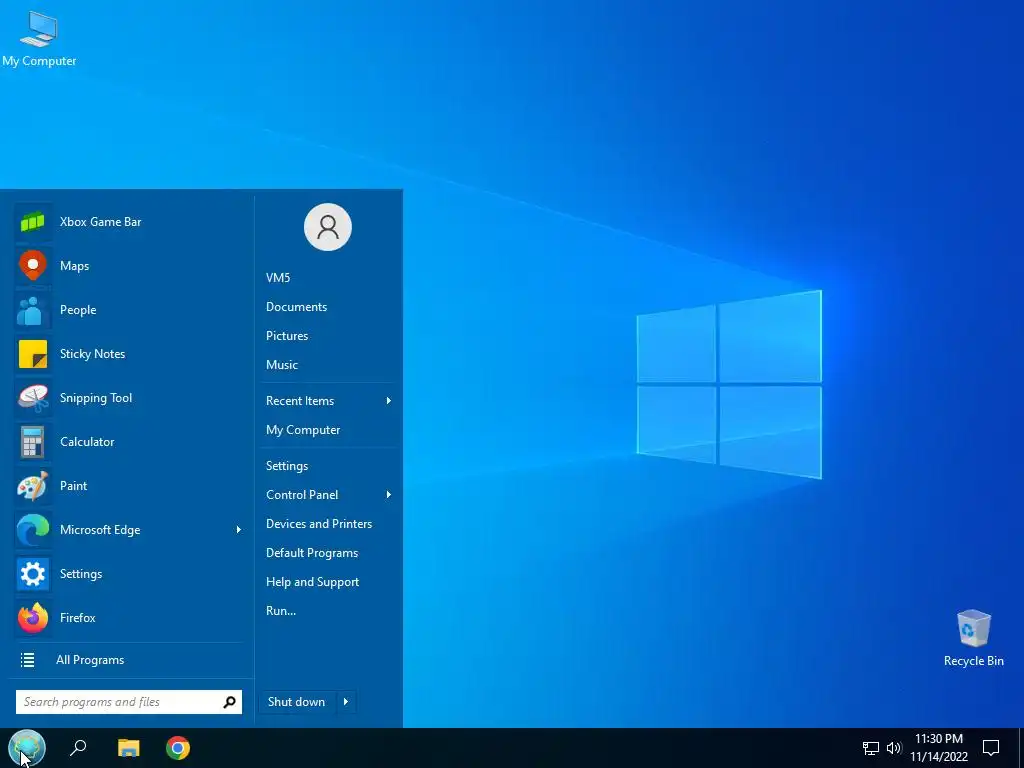
Task: Click the volume speaker tray icon
Action: (893, 748)
